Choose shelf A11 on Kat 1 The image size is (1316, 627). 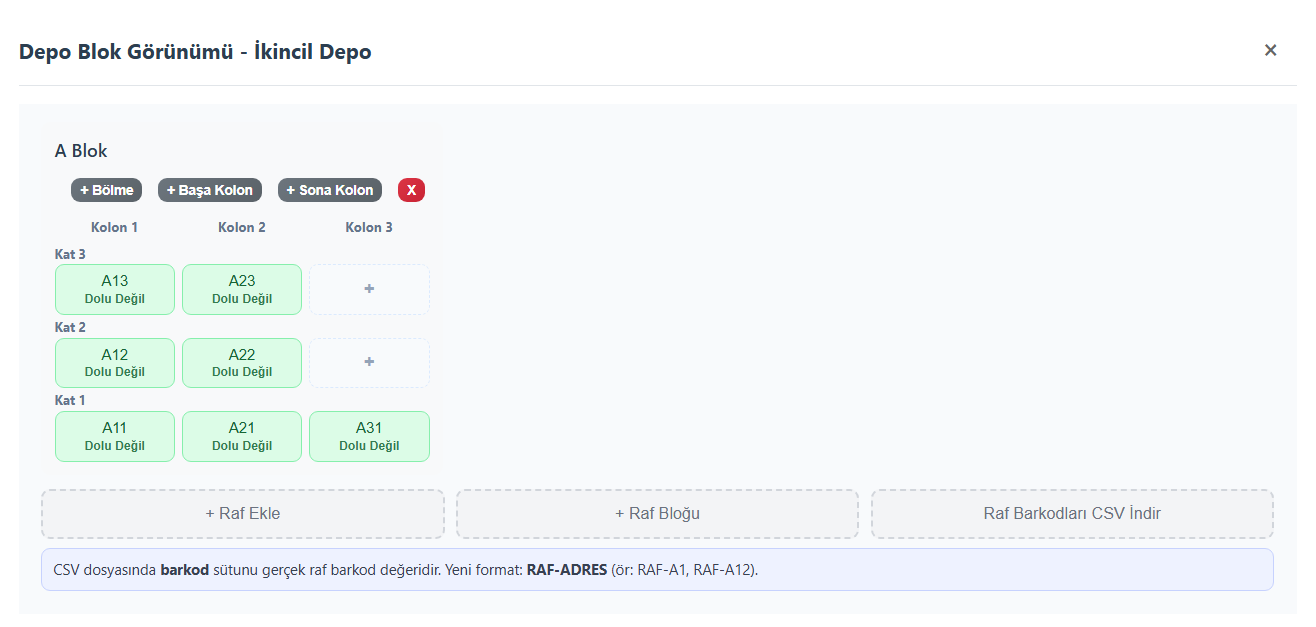pos(115,436)
